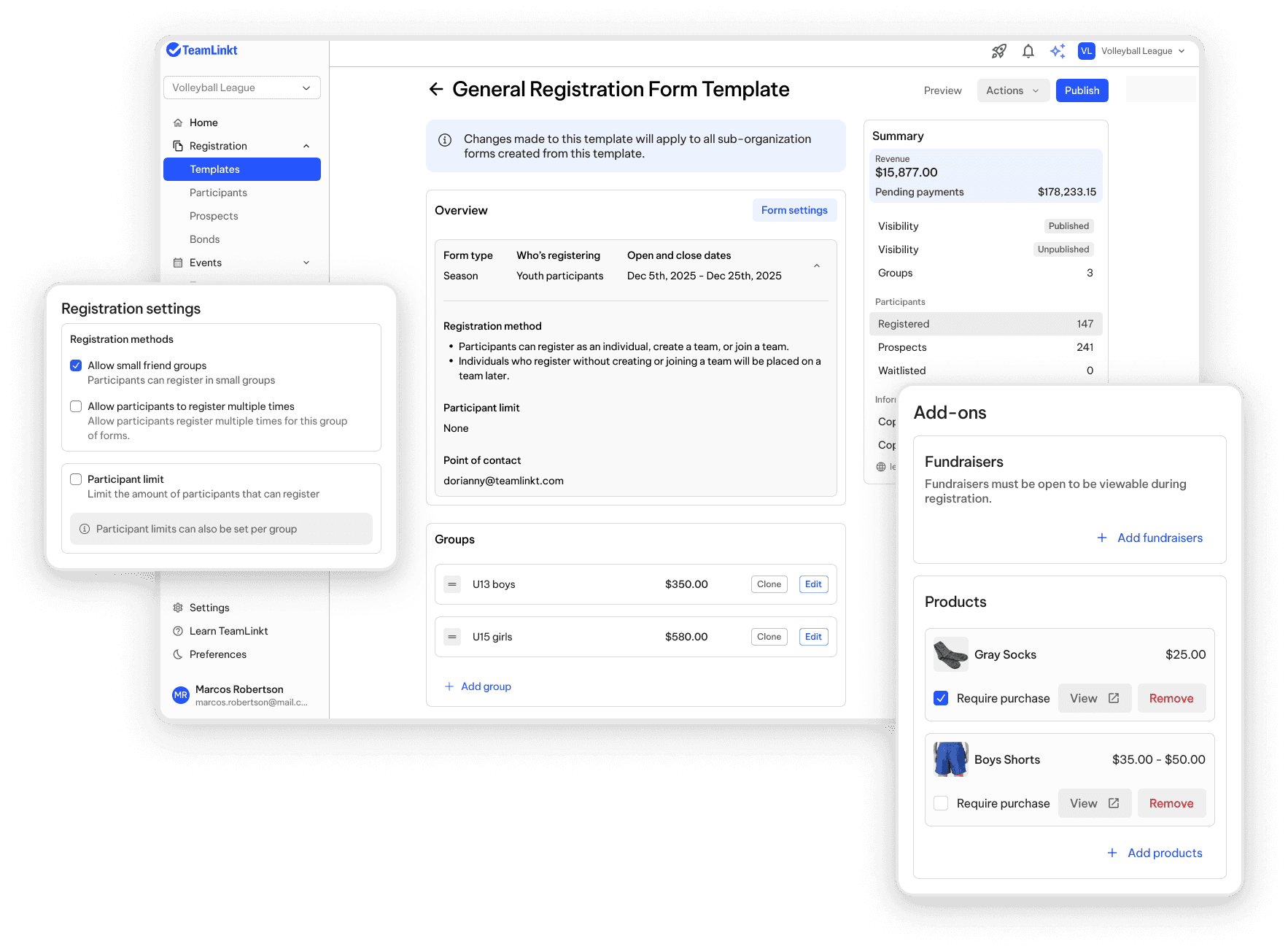The width and height of the screenshot is (1288, 949).
Task: Click the drag handle next to U15 girls
Action: coord(452,636)
